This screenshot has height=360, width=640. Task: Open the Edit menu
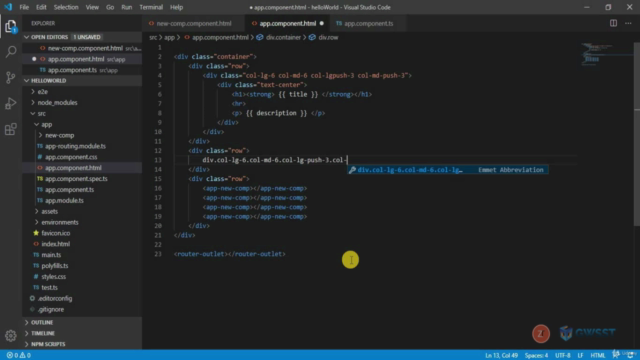41,7
